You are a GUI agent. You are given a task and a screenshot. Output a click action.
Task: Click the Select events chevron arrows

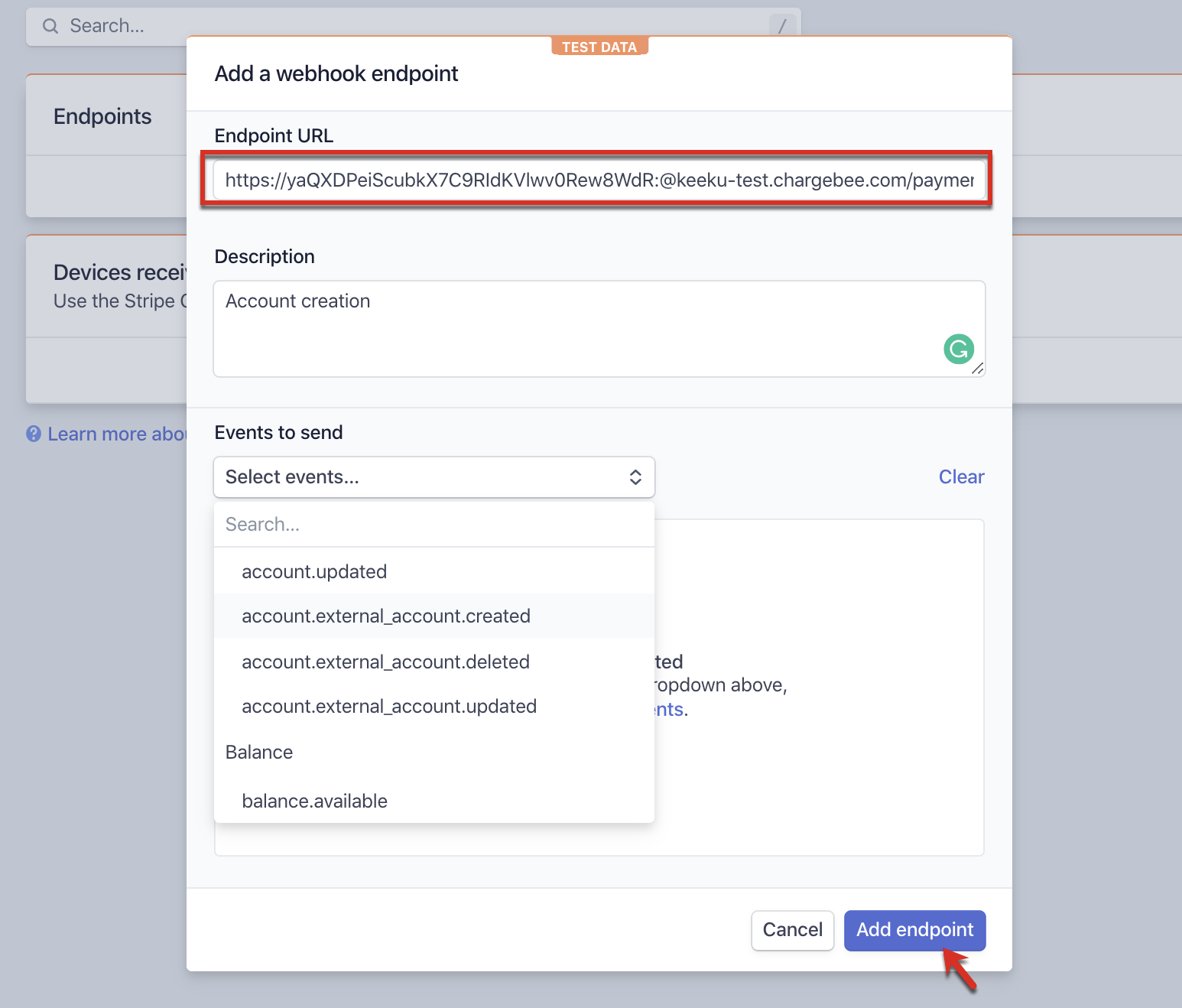pos(635,477)
